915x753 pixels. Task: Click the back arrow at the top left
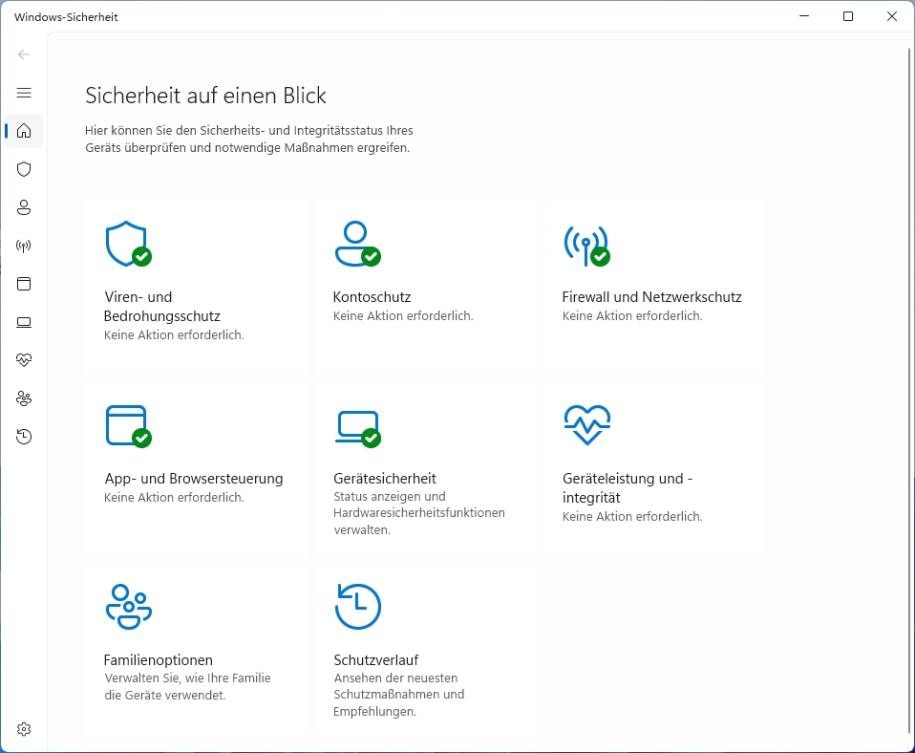pos(23,54)
